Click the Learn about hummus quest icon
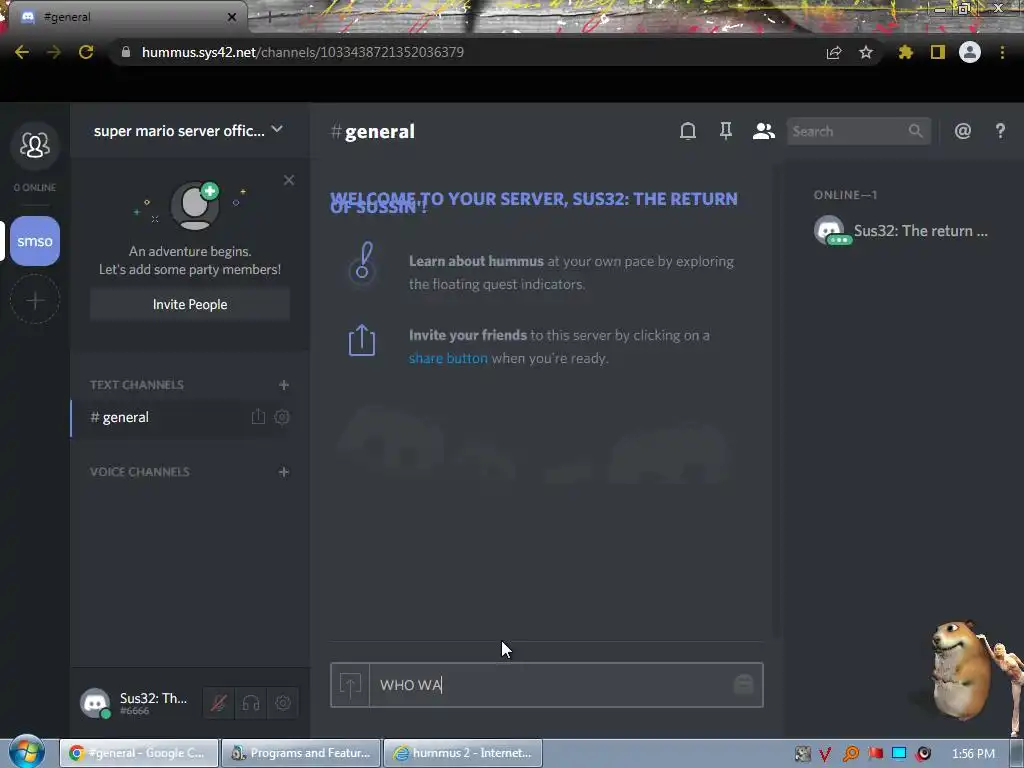 (363, 262)
